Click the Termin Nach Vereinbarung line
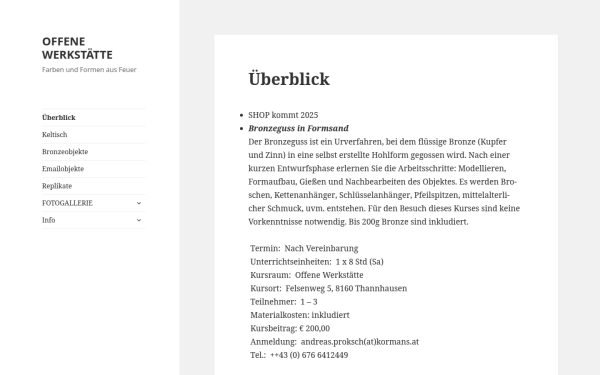Viewport: 600px width, 375px height. coord(304,249)
